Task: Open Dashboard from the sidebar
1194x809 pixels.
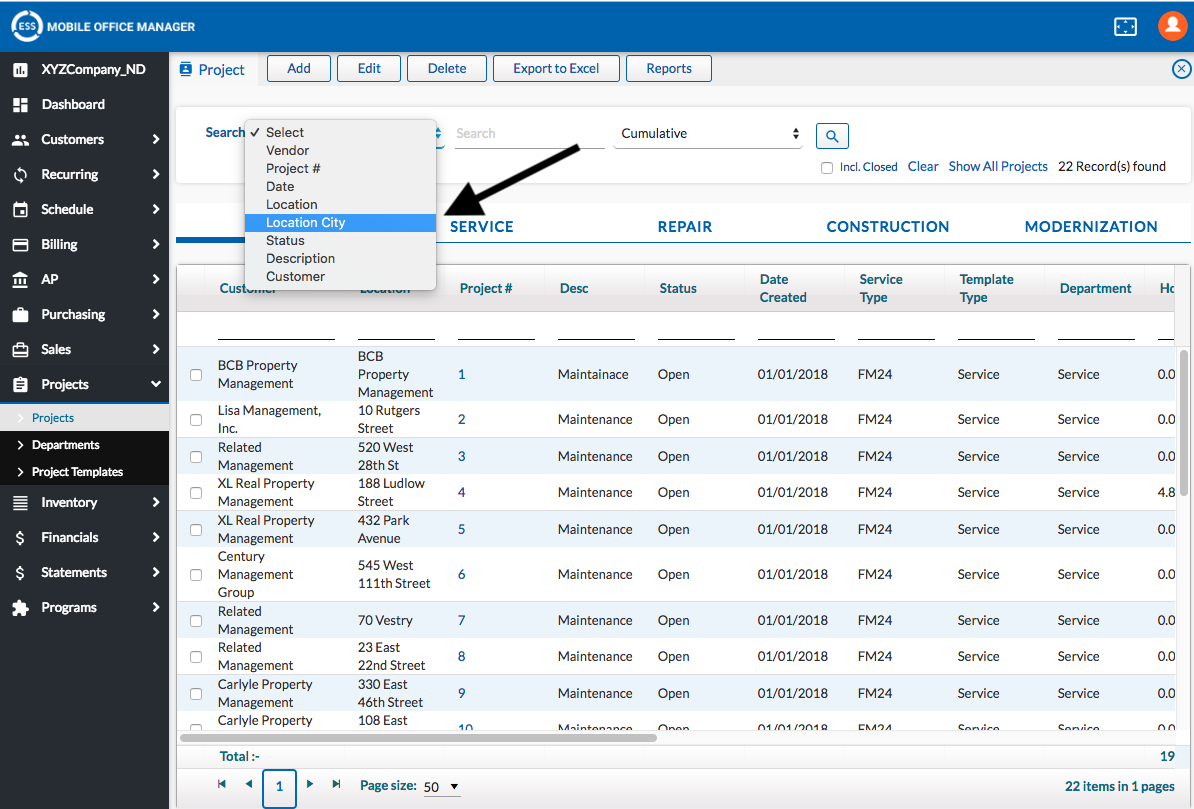Action: click(72, 104)
